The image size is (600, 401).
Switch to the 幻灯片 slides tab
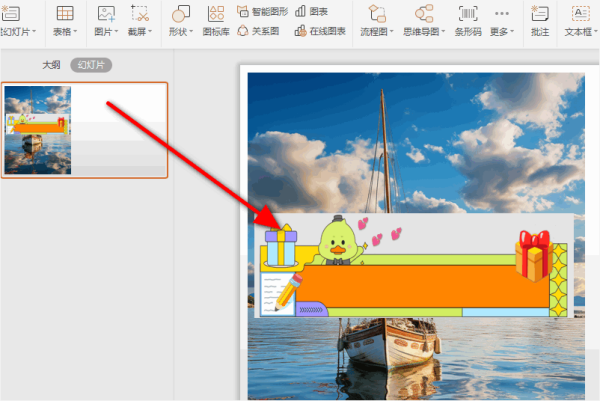[91, 65]
